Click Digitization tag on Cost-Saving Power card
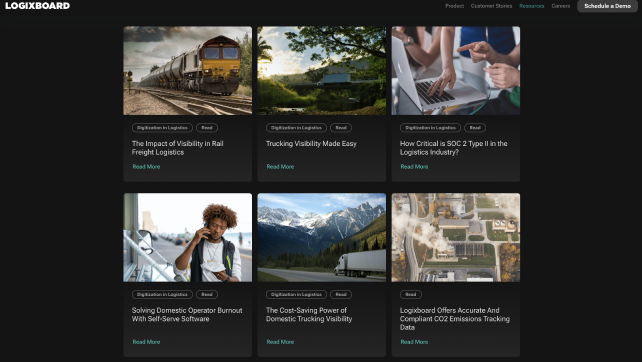This screenshot has height=362, width=642. 296,294
